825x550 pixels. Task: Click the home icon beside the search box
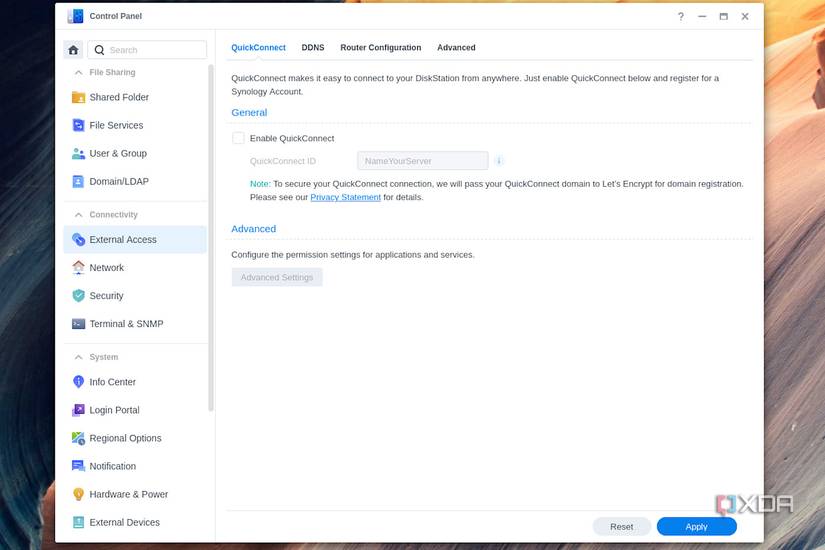[73, 50]
